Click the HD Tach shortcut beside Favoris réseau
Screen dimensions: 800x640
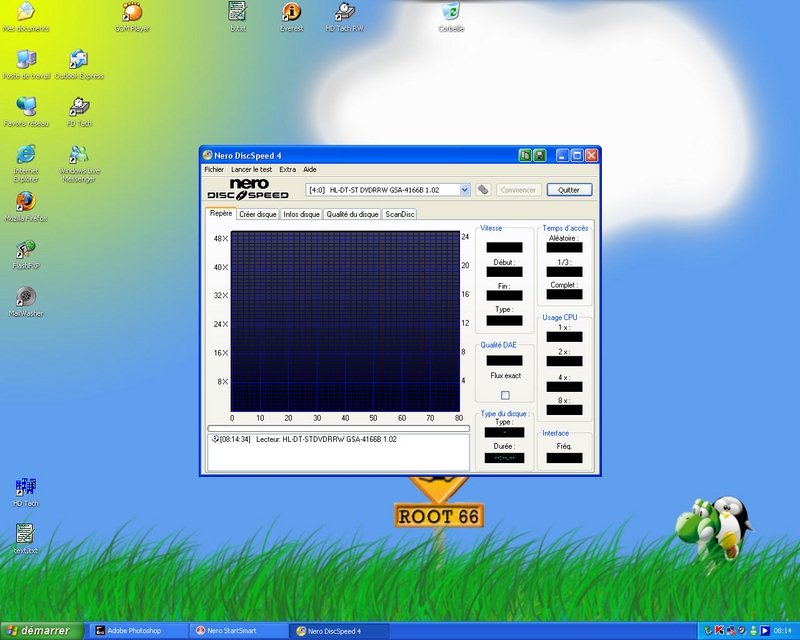(x=79, y=112)
